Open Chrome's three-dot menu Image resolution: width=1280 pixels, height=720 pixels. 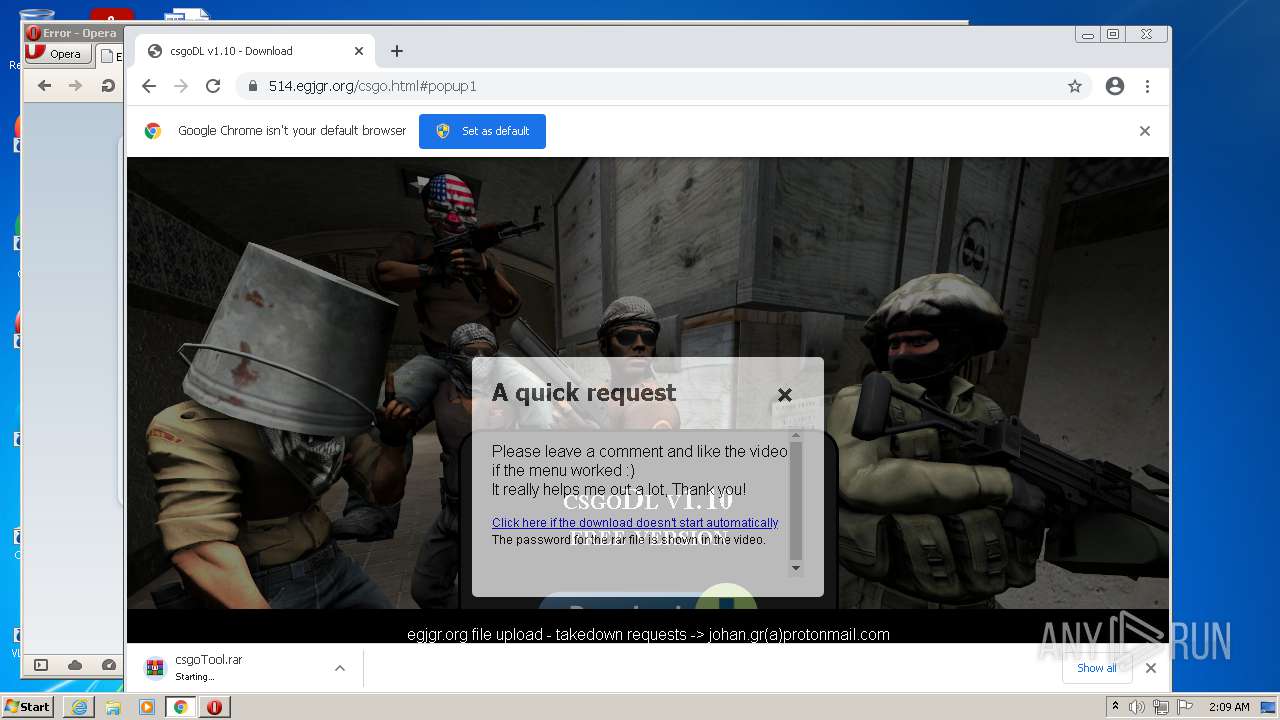pos(1147,86)
